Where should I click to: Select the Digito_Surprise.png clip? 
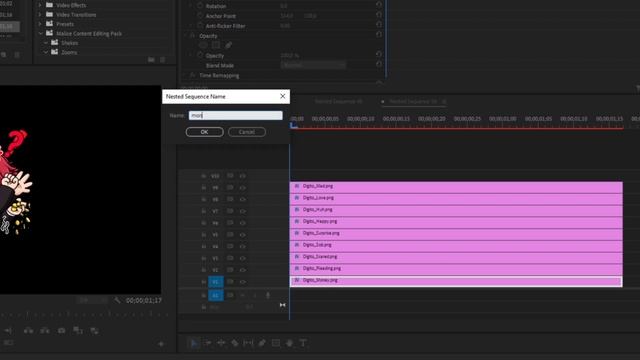[456, 234]
